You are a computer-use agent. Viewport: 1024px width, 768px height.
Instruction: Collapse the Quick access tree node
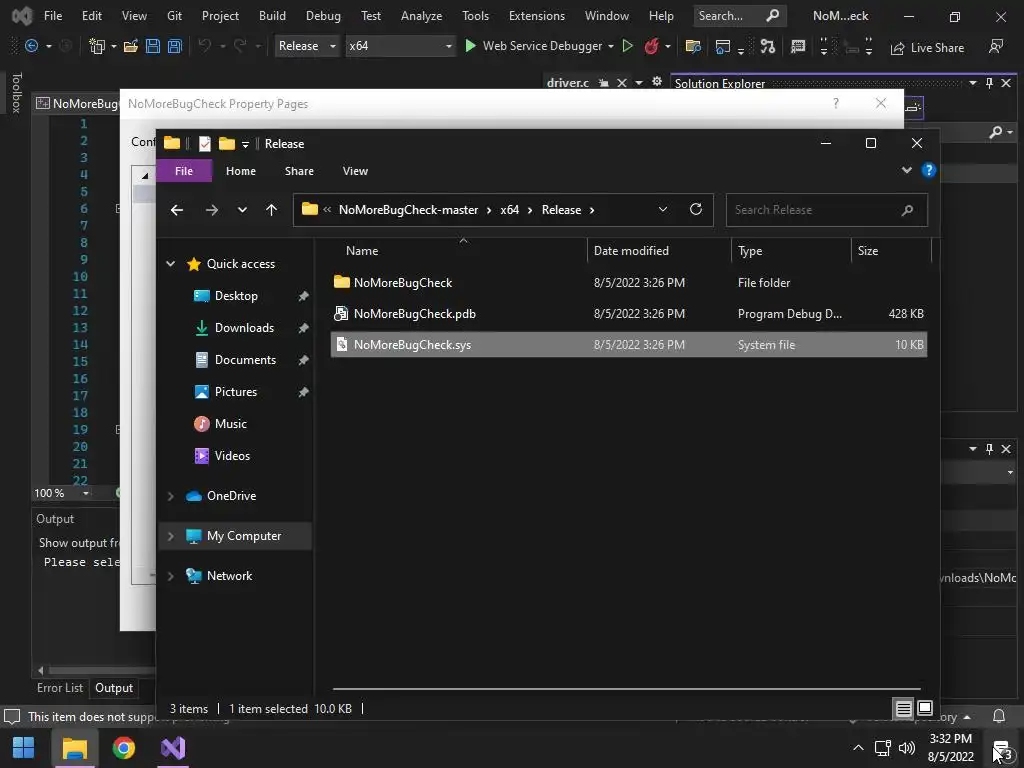[x=170, y=264]
